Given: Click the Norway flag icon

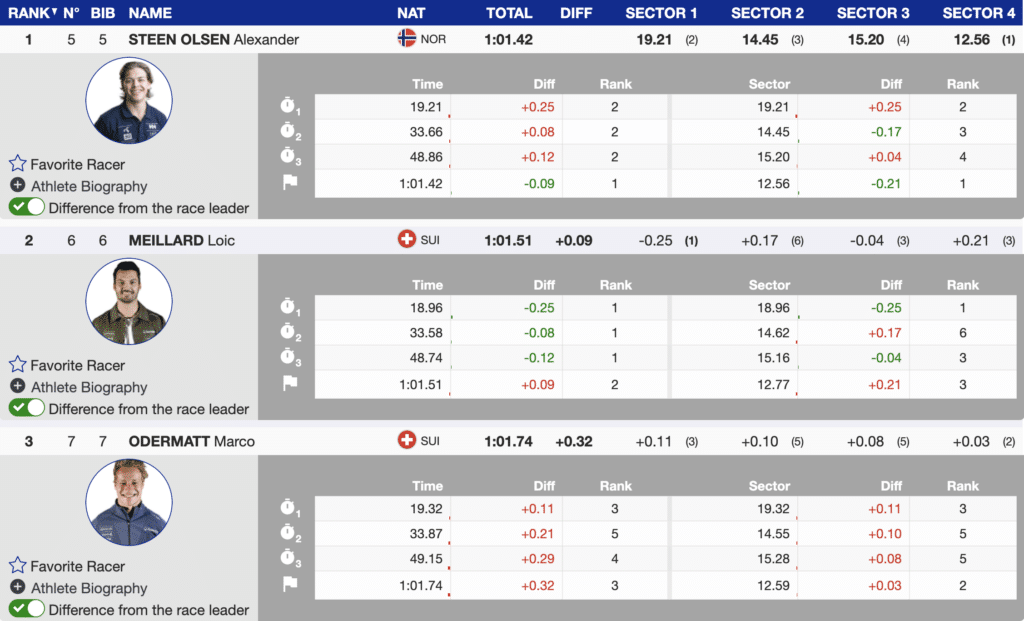Looking at the screenshot, I should (x=407, y=39).
